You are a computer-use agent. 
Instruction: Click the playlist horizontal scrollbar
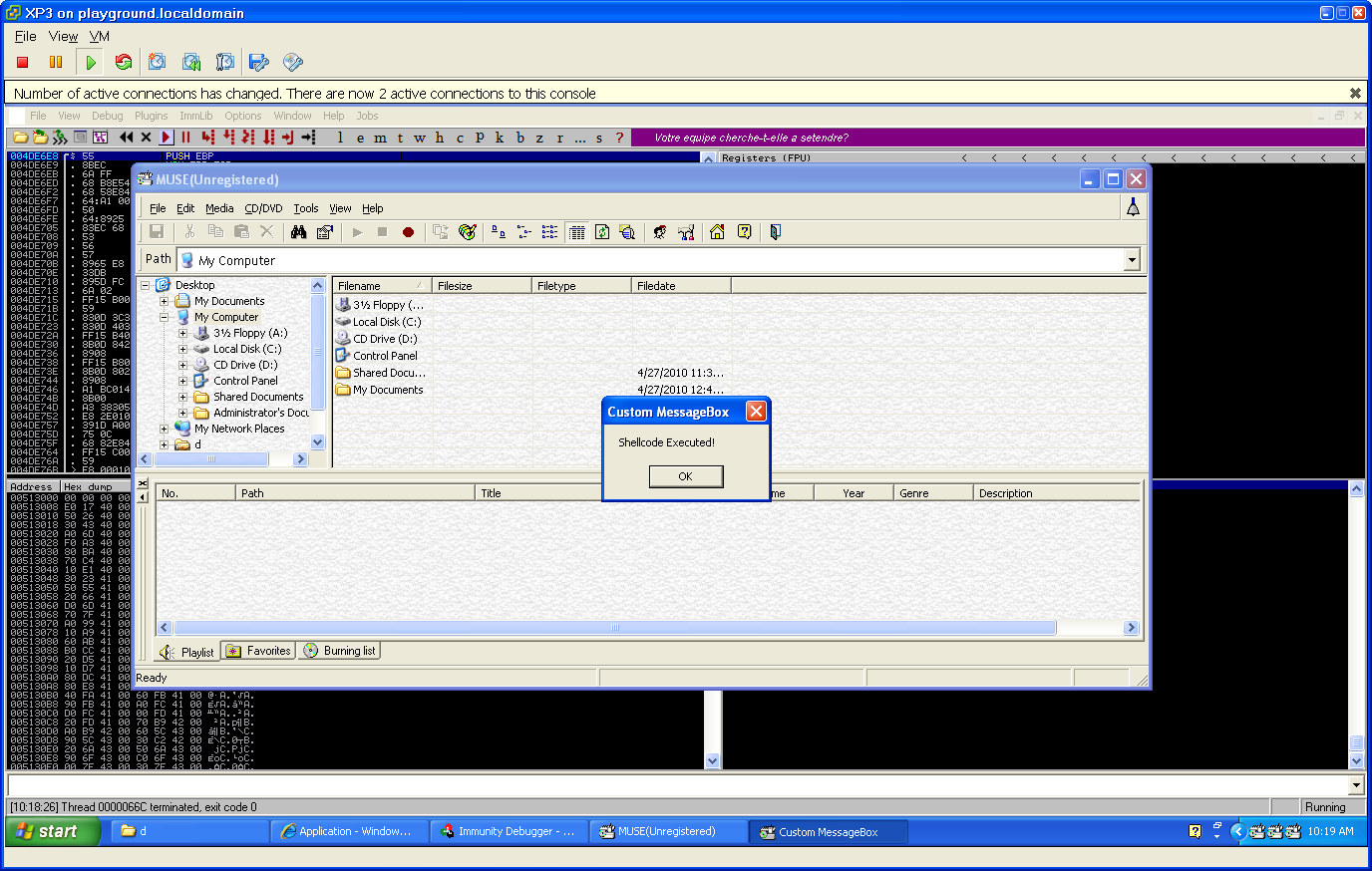pyautogui.click(x=614, y=628)
